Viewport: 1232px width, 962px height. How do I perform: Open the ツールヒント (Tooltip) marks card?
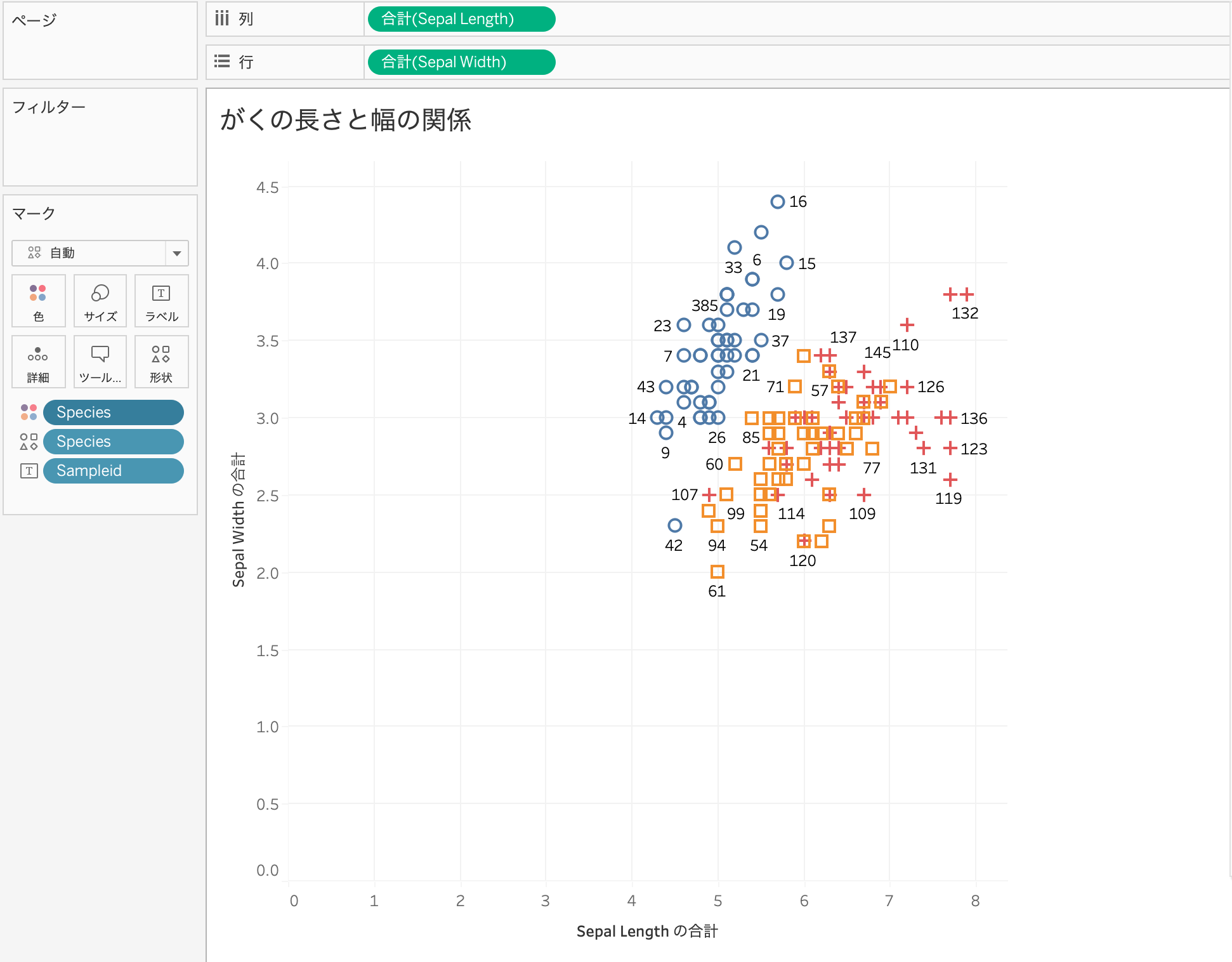click(100, 362)
